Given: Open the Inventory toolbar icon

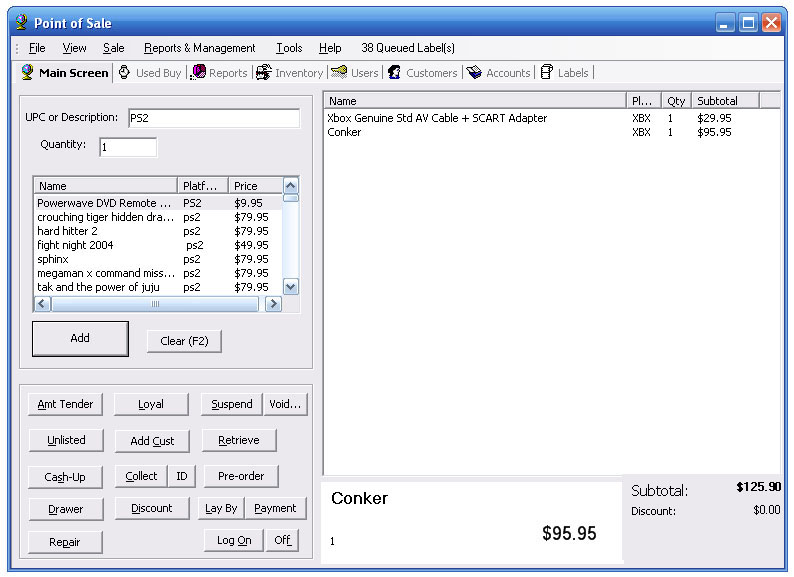Looking at the screenshot, I should (x=264, y=73).
